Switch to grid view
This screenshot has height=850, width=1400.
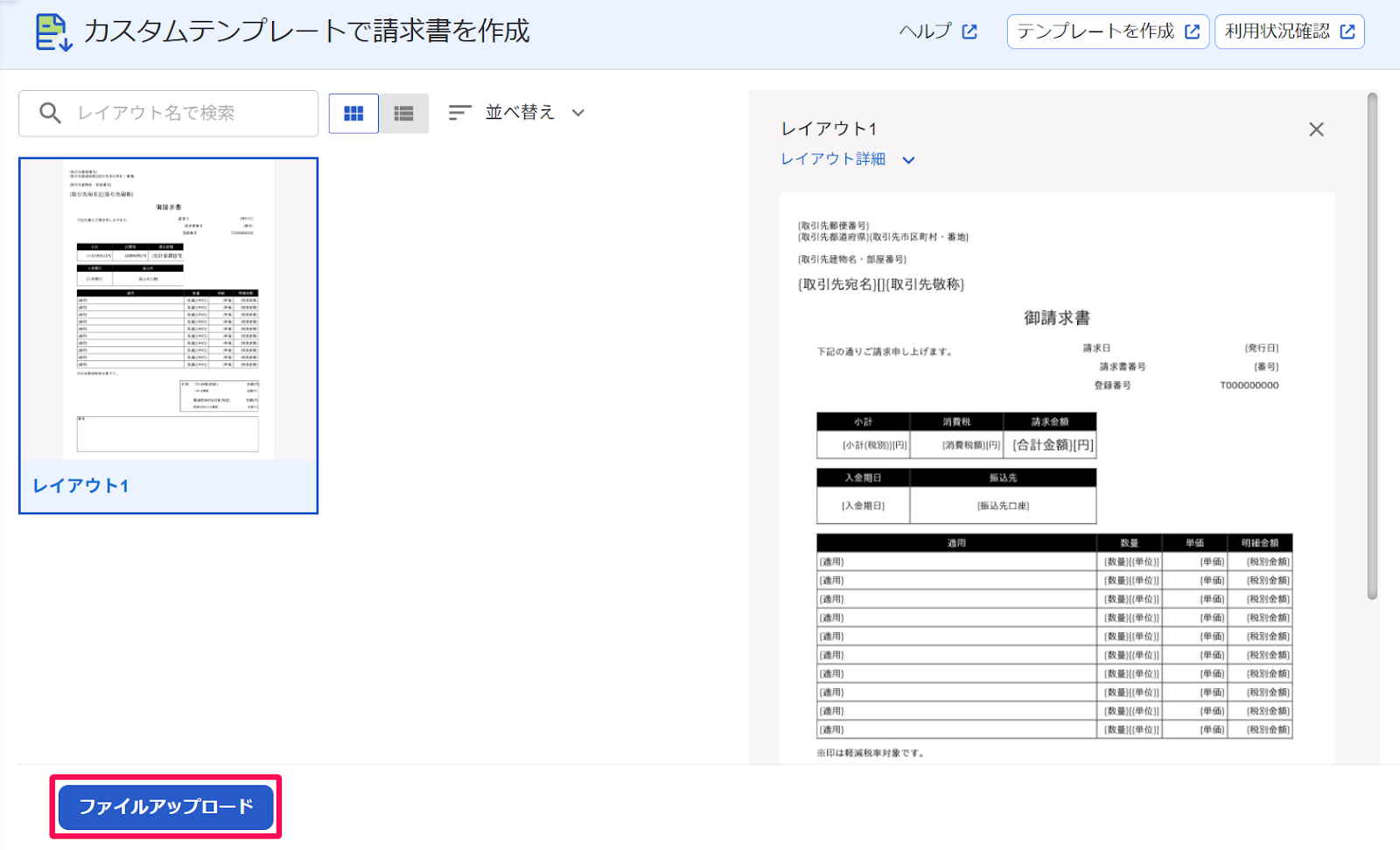(x=353, y=113)
